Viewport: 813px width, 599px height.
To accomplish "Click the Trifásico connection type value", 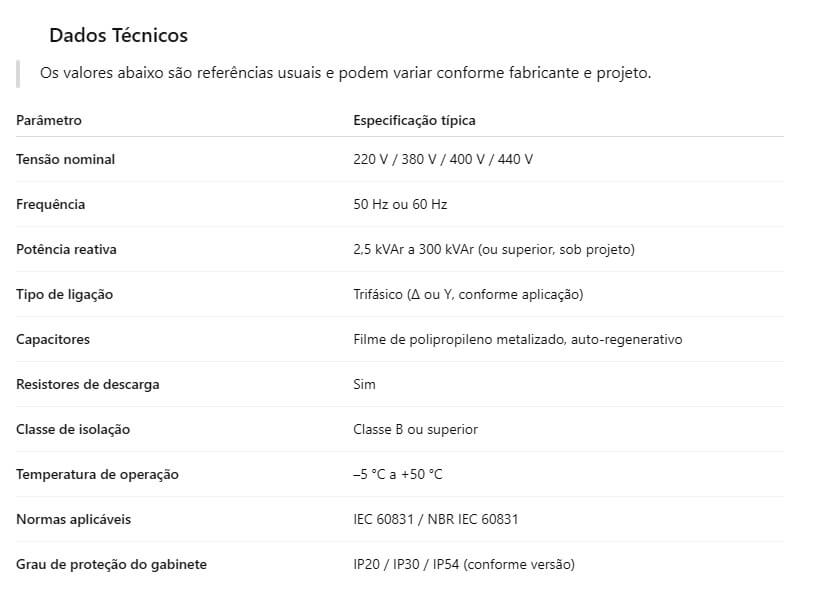I will pyautogui.click(x=468, y=294).
